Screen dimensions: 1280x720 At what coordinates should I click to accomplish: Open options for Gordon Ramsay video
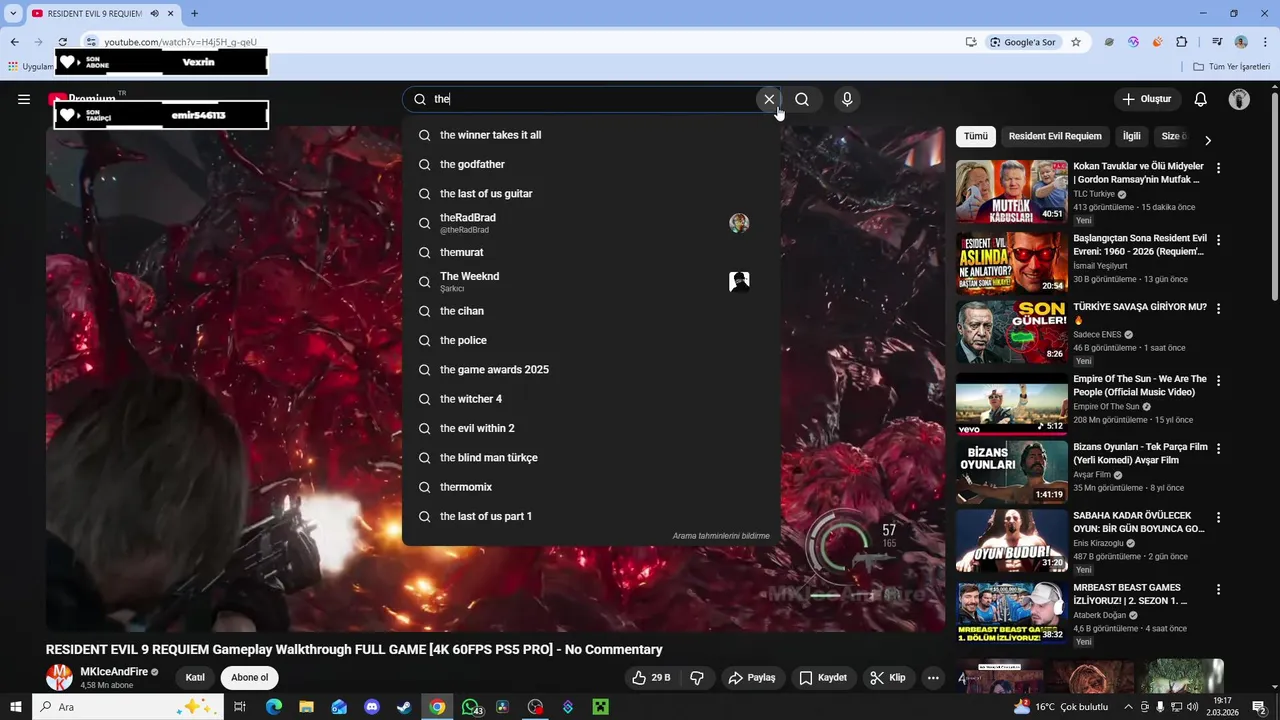pyautogui.click(x=1218, y=168)
